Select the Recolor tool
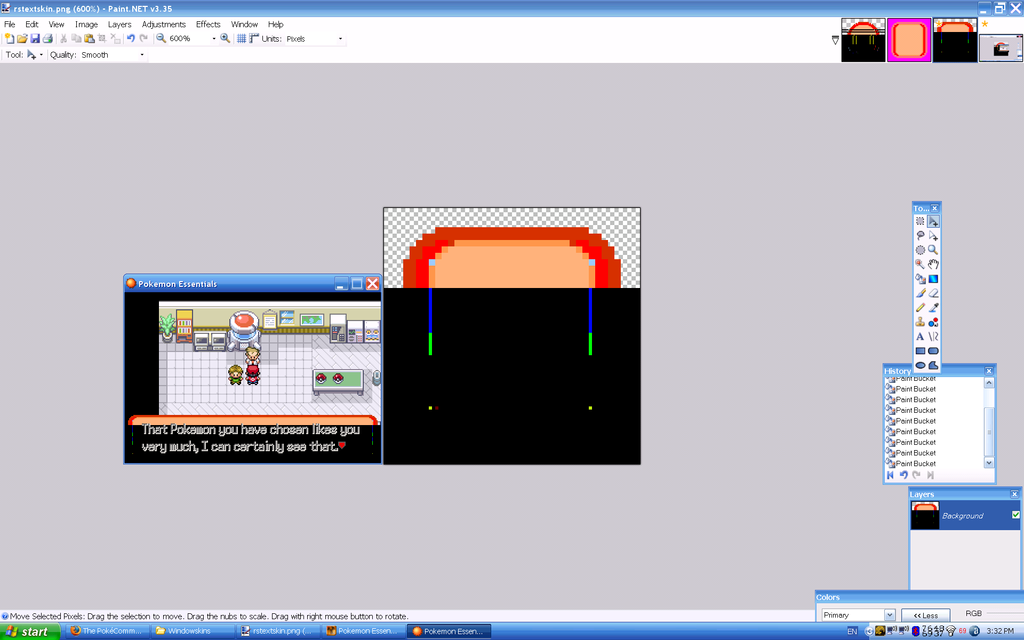1024x640 pixels. (x=933, y=322)
